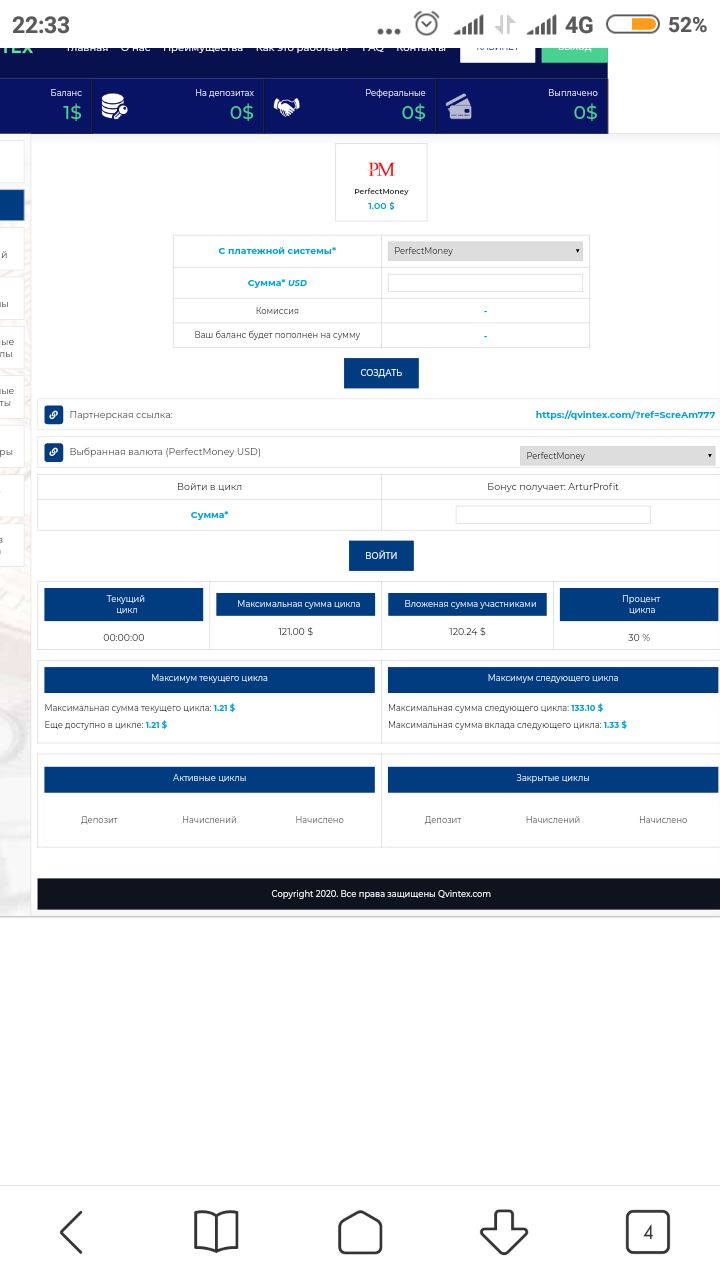
Task: Click the Максимум следующего цикла header
Action: [553, 679]
